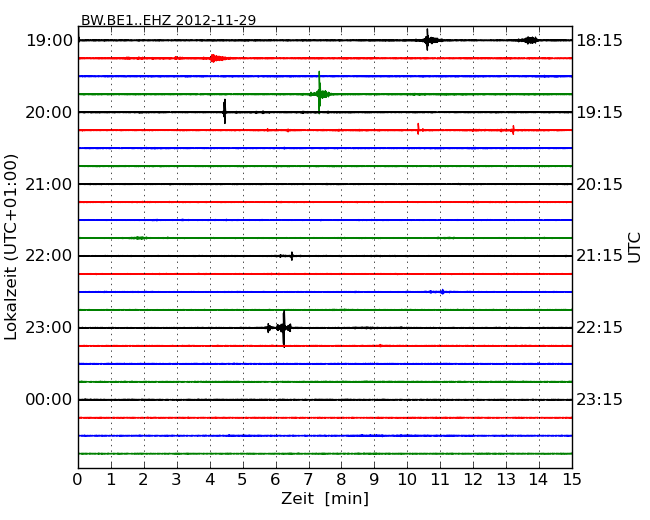Click x-axis tick label 3
The image size is (650, 520).
[x=177, y=479]
